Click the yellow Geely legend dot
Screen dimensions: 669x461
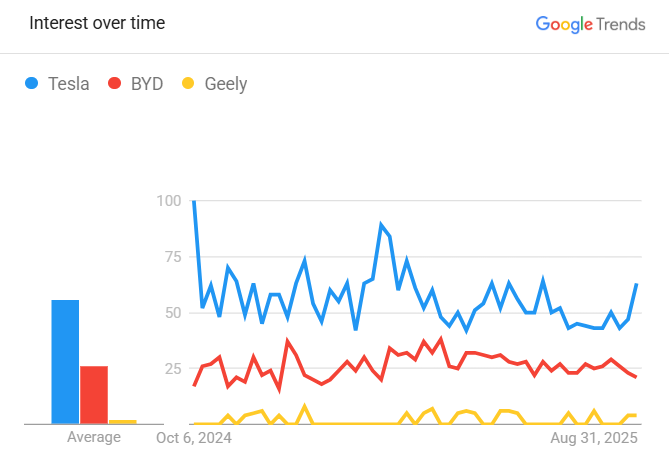[187, 84]
